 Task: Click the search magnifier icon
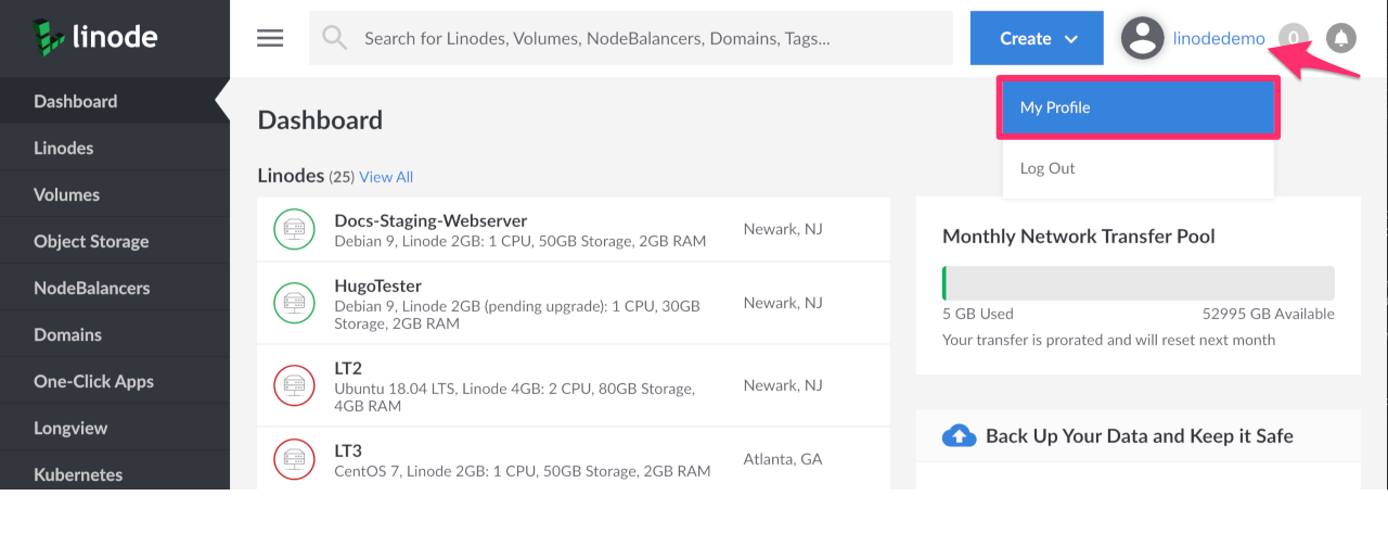pyautogui.click(x=335, y=38)
